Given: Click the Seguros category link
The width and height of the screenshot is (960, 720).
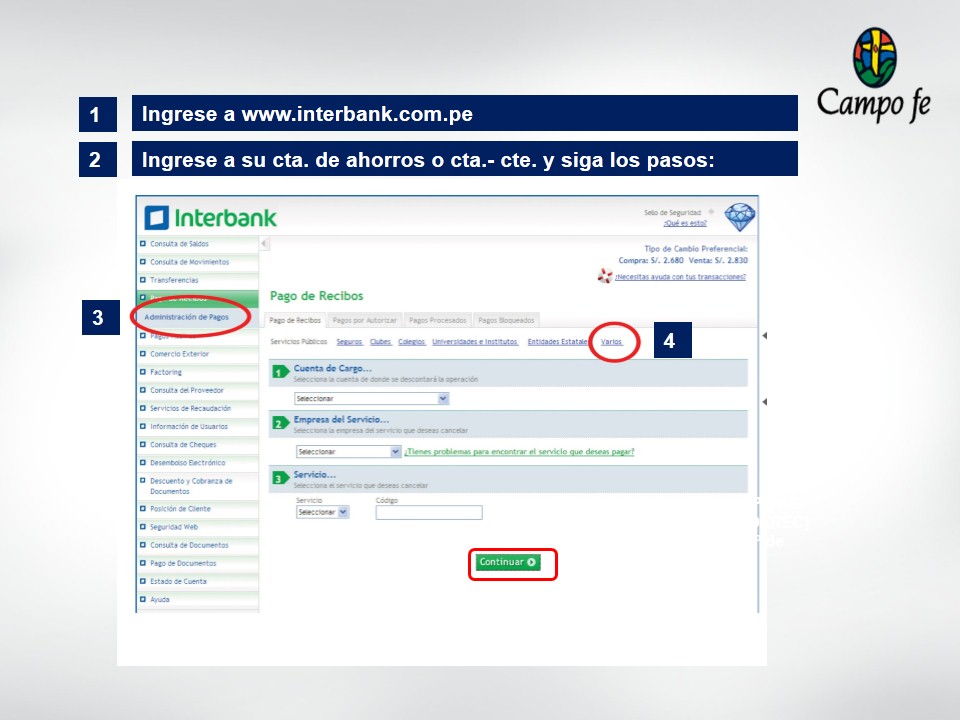Looking at the screenshot, I should tap(349, 342).
